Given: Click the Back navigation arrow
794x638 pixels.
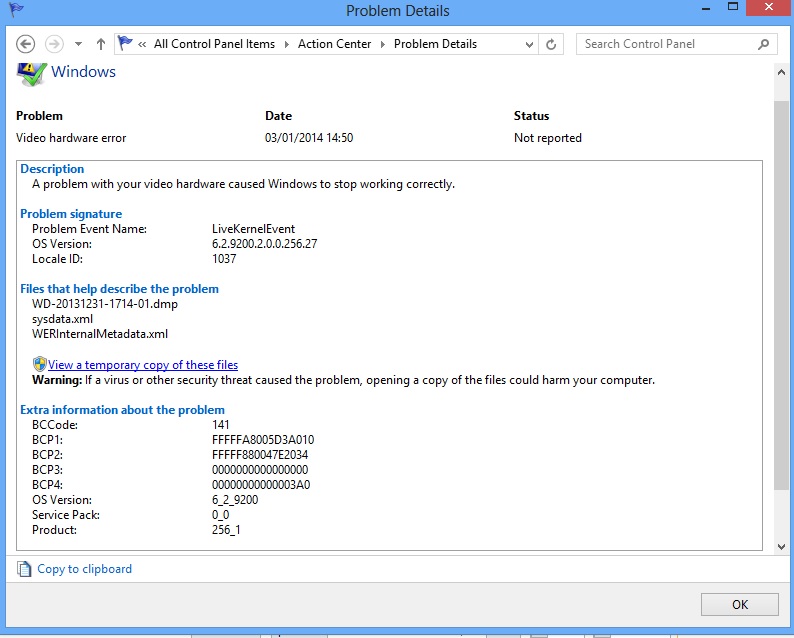Looking at the screenshot, I should 26,44.
